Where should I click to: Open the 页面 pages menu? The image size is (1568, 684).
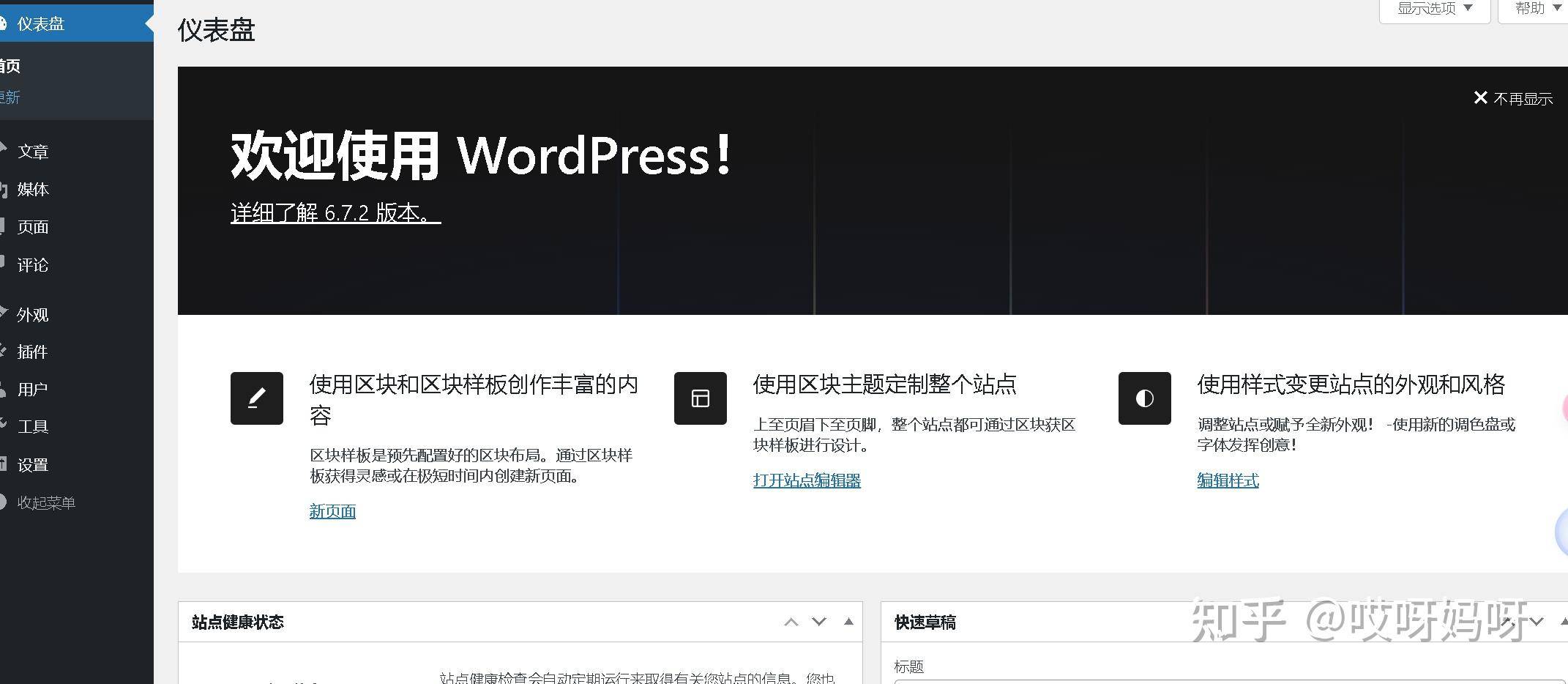tap(33, 227)
